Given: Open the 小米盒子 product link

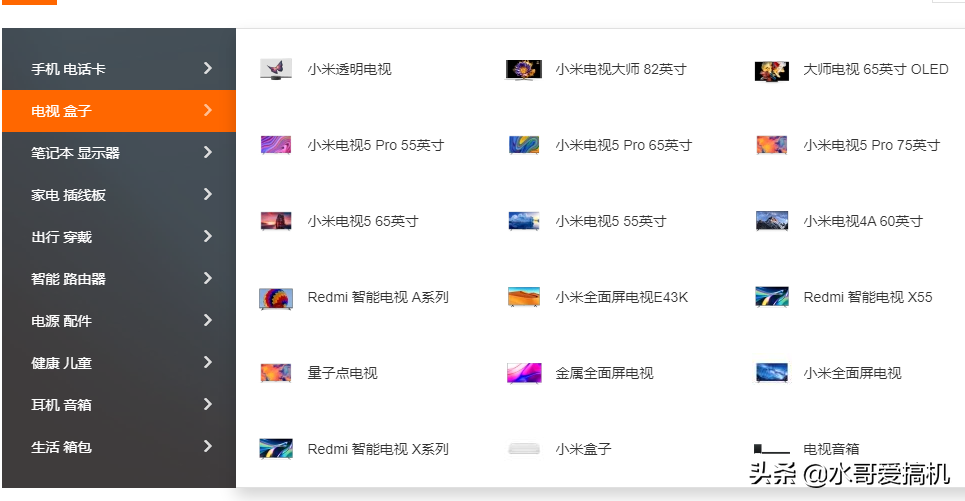Looking at the screenshot, I should (583, 449).
